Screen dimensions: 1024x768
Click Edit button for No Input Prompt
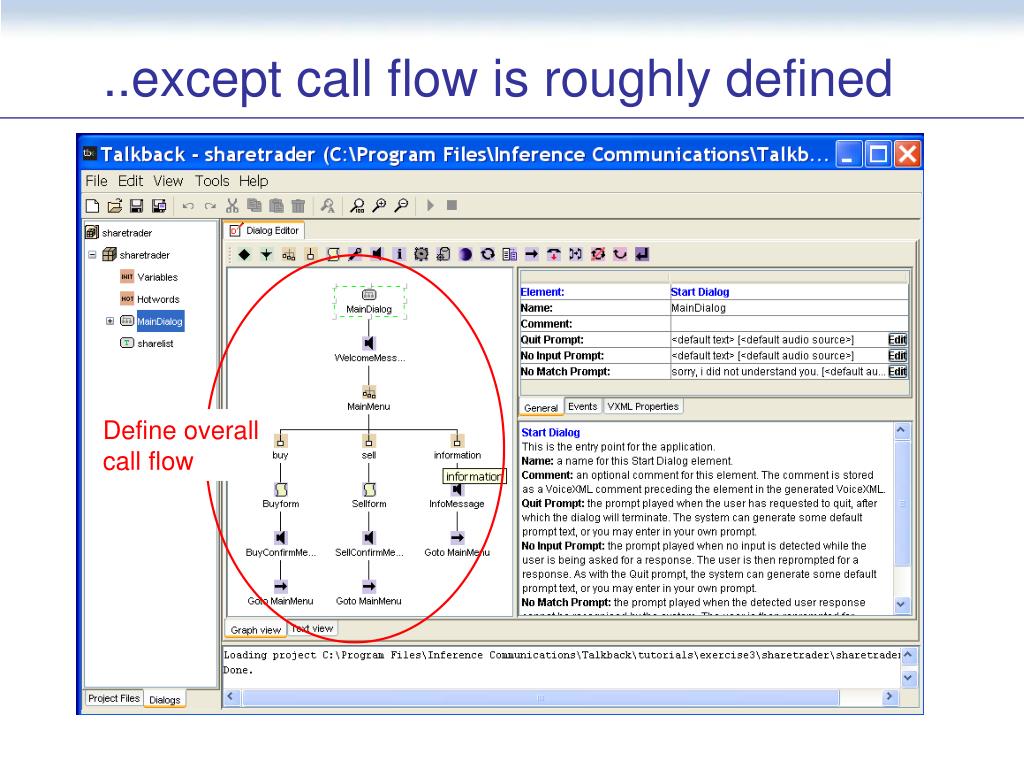coord(897,356)
